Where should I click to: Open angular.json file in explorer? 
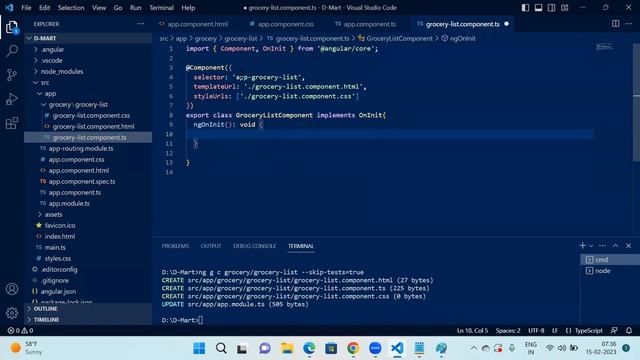pos(88,291)
